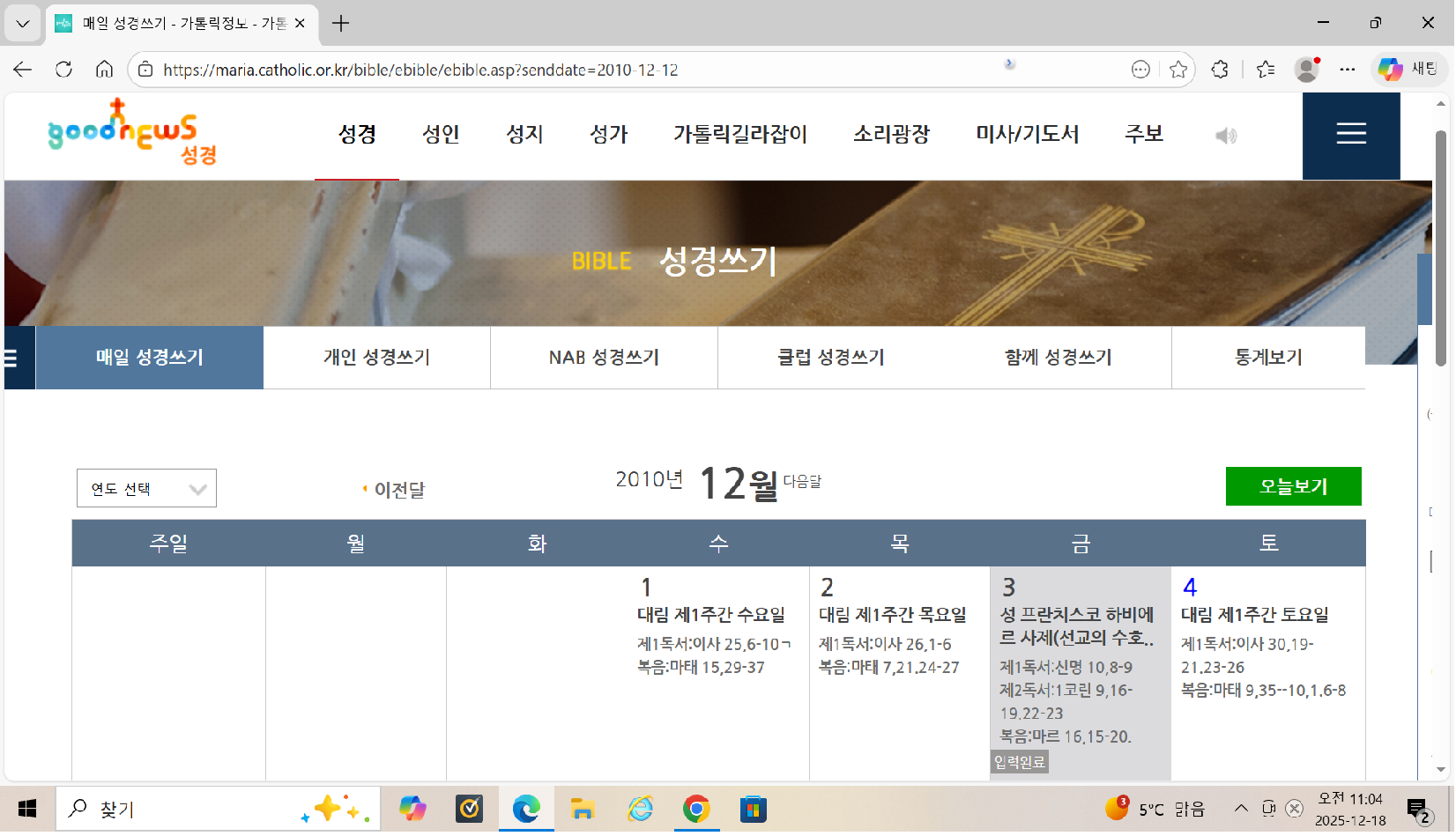This screenshot has height=836, width=1456.
Task: Open the hamburger menu in the site header
Action: click(x=1350, y=135)
